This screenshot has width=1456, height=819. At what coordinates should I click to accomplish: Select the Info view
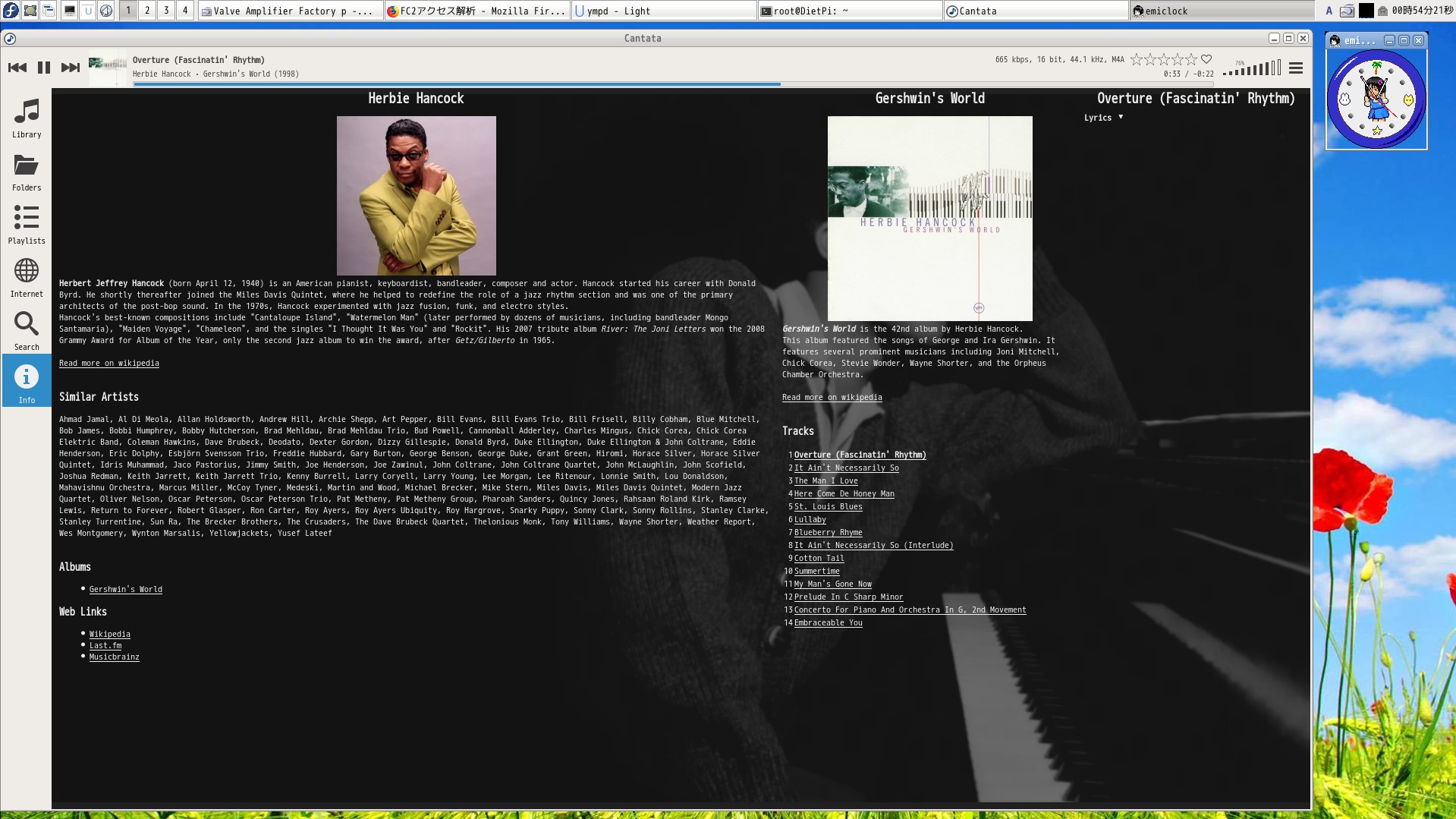tap(27, 384)
